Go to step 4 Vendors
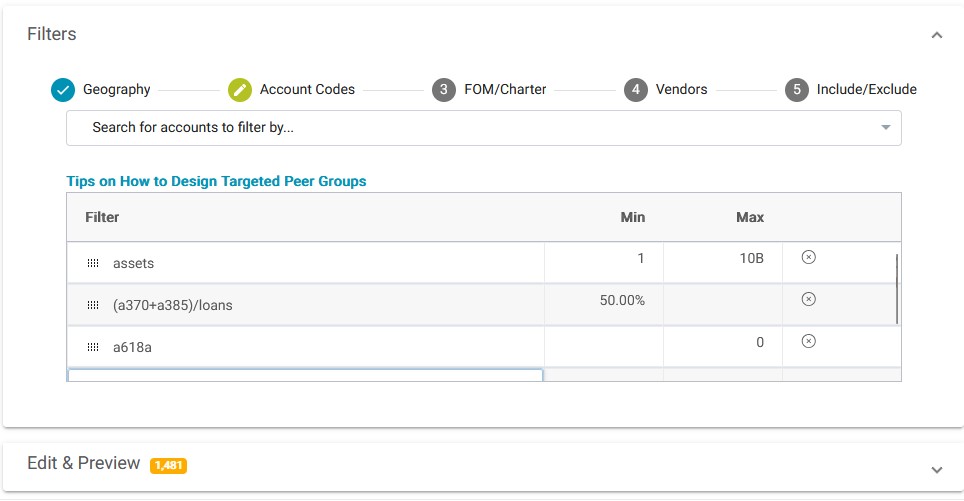This screenshot has width=964, height=501. click(635, 90)
